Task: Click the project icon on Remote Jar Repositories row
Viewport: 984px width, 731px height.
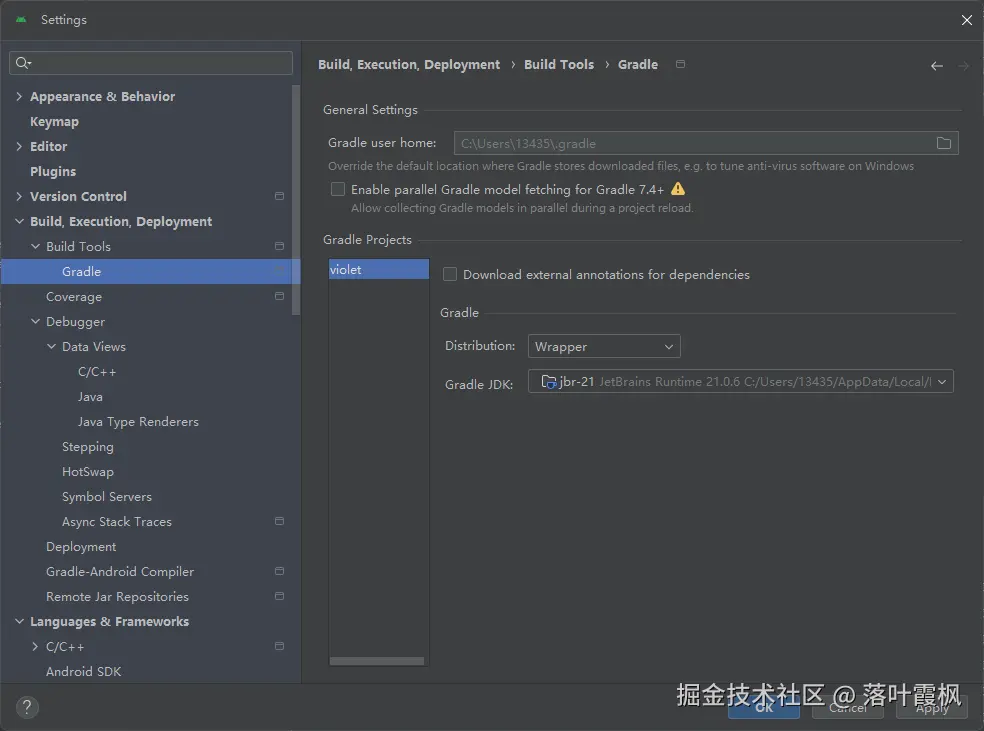Action: click(279, 596)
